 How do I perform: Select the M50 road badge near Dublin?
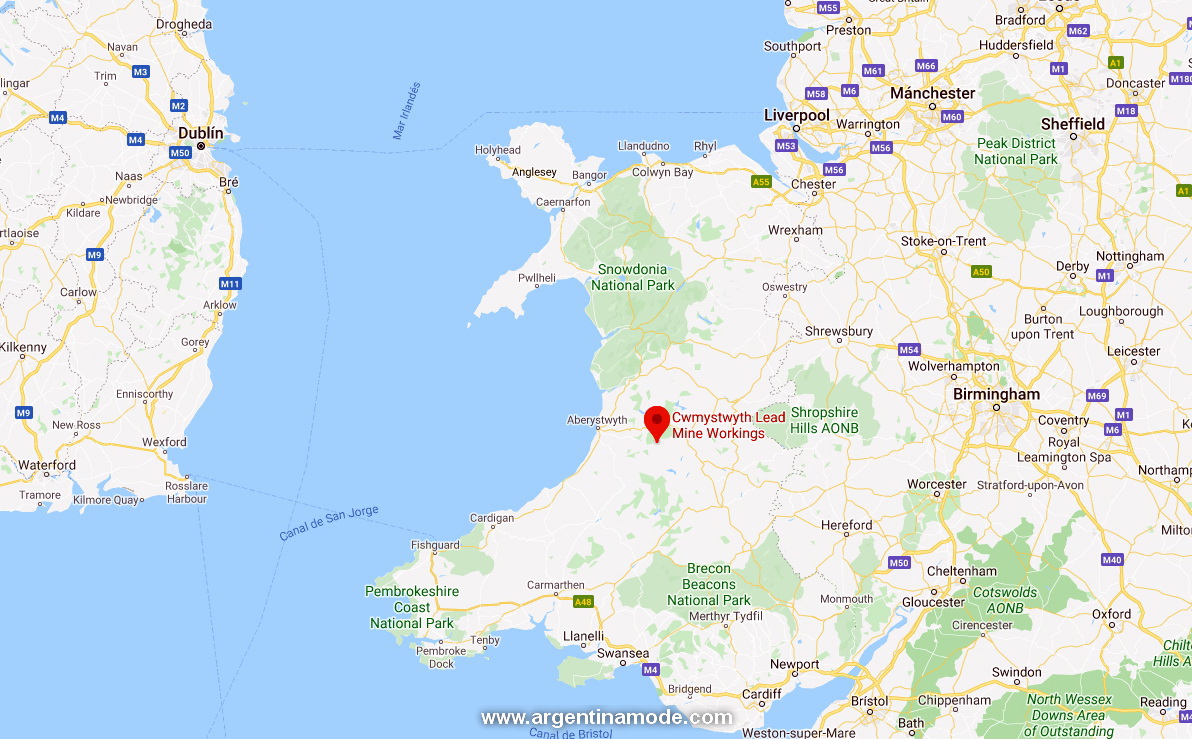coord(180,153)
